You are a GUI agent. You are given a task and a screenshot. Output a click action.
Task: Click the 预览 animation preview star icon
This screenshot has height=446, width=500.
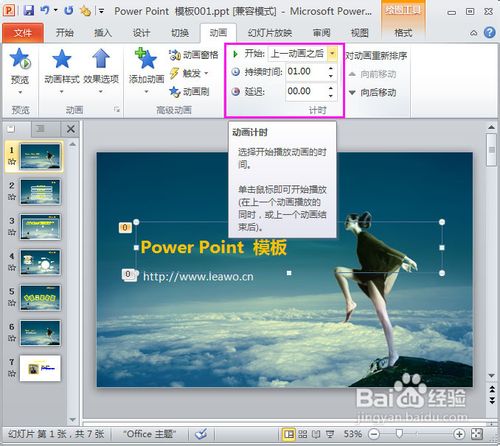(20, 59)
